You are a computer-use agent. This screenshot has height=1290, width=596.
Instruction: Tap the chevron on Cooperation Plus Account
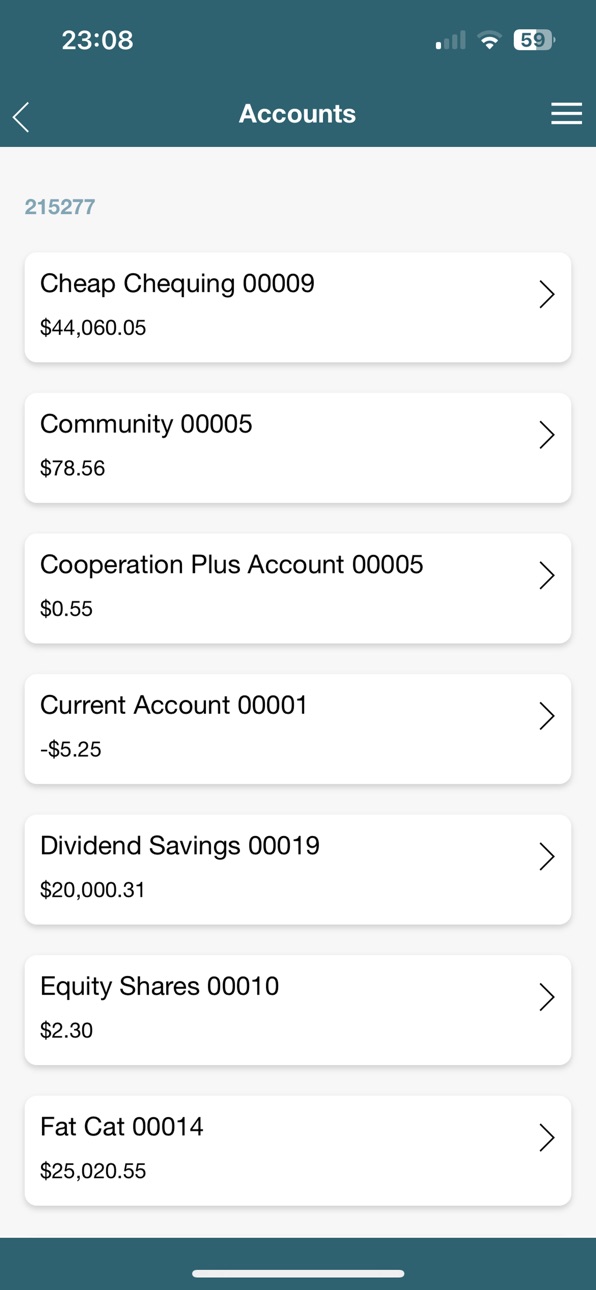(547, 575)
